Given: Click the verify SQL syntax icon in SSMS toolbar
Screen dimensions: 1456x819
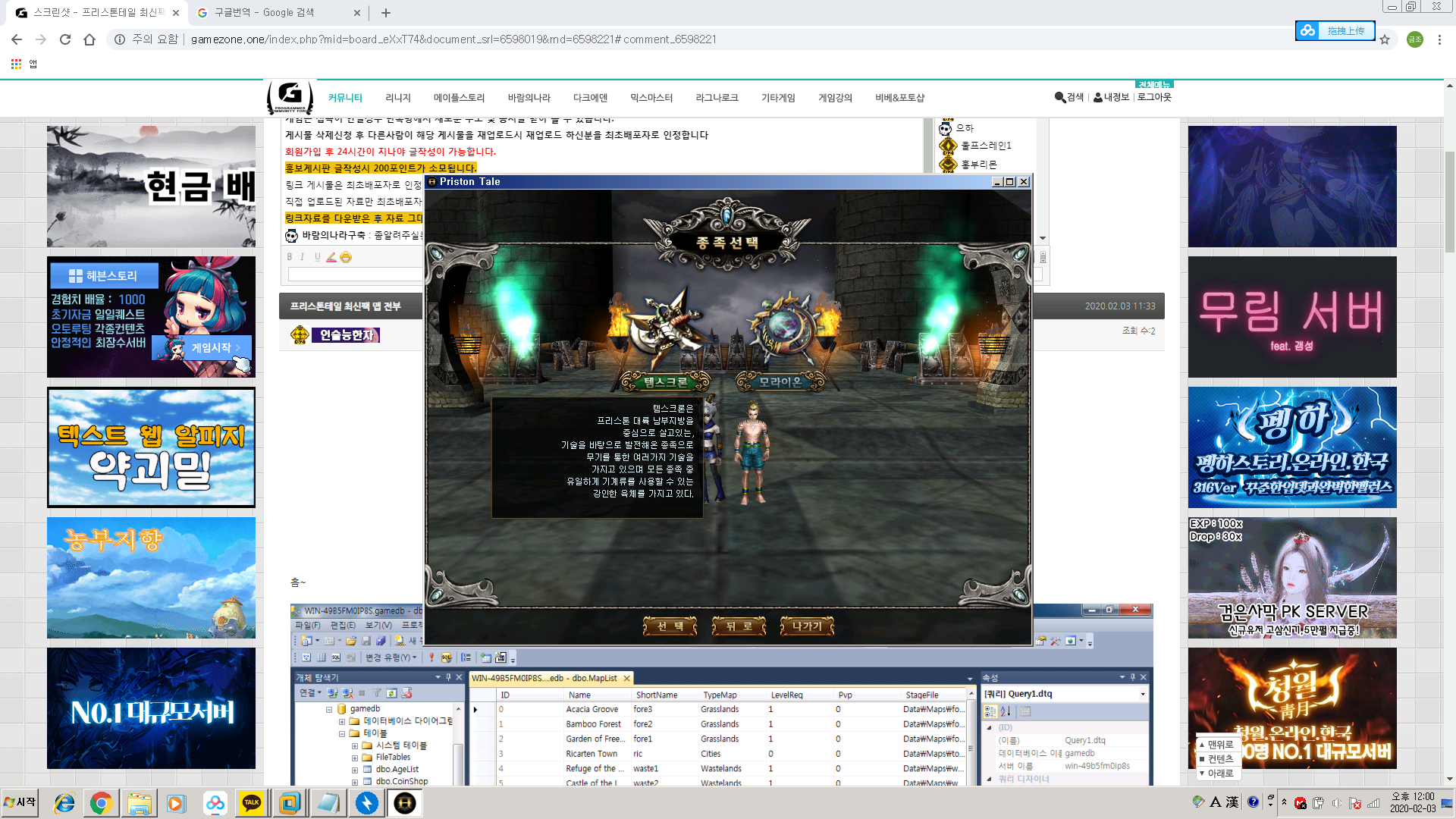Looking at the screenshot, I should (x=446, y=657).
